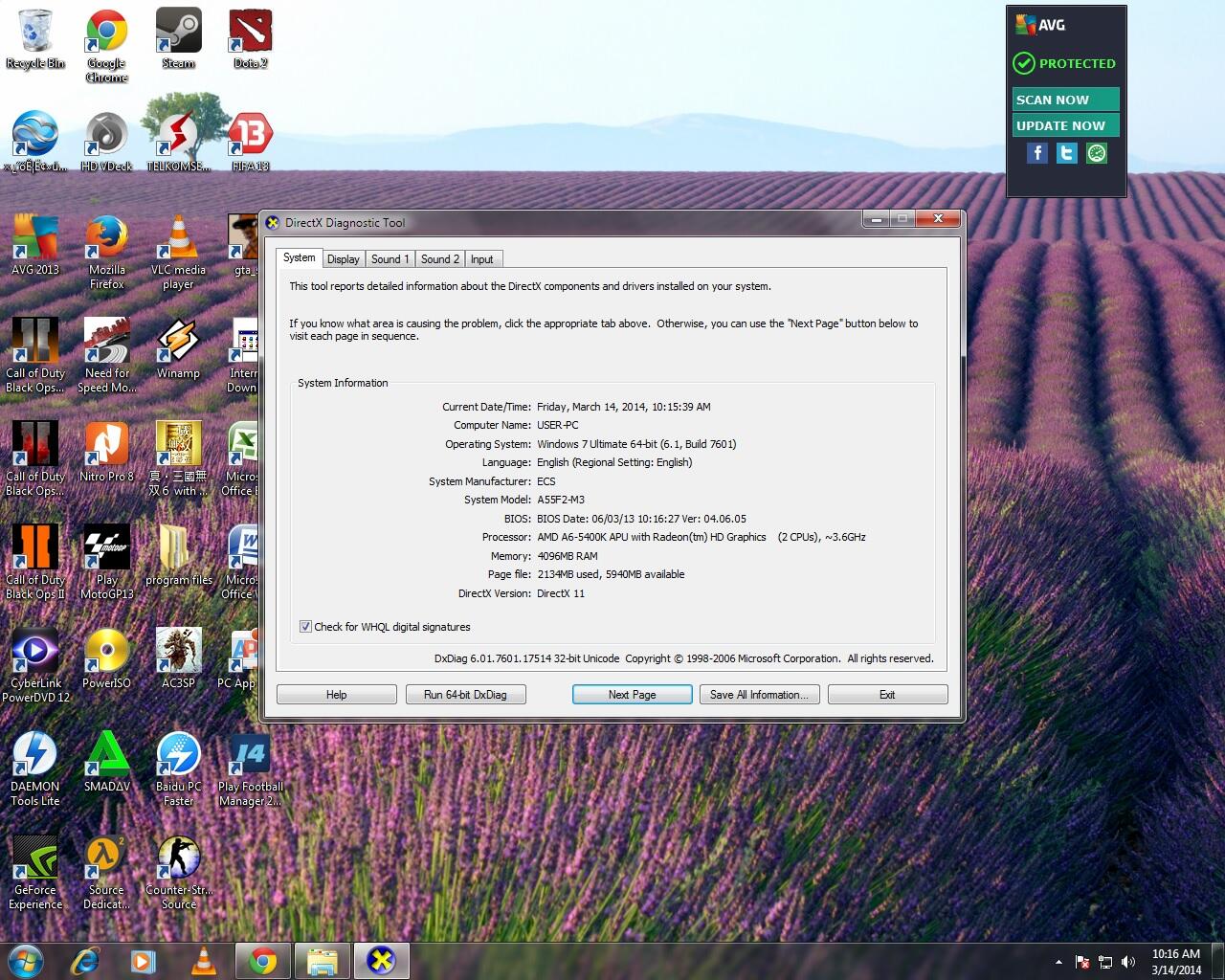Image resolution: width=1225 pixels, height=980 pixels.
Task: Click the Exit button
Action: tap(887, 695)
